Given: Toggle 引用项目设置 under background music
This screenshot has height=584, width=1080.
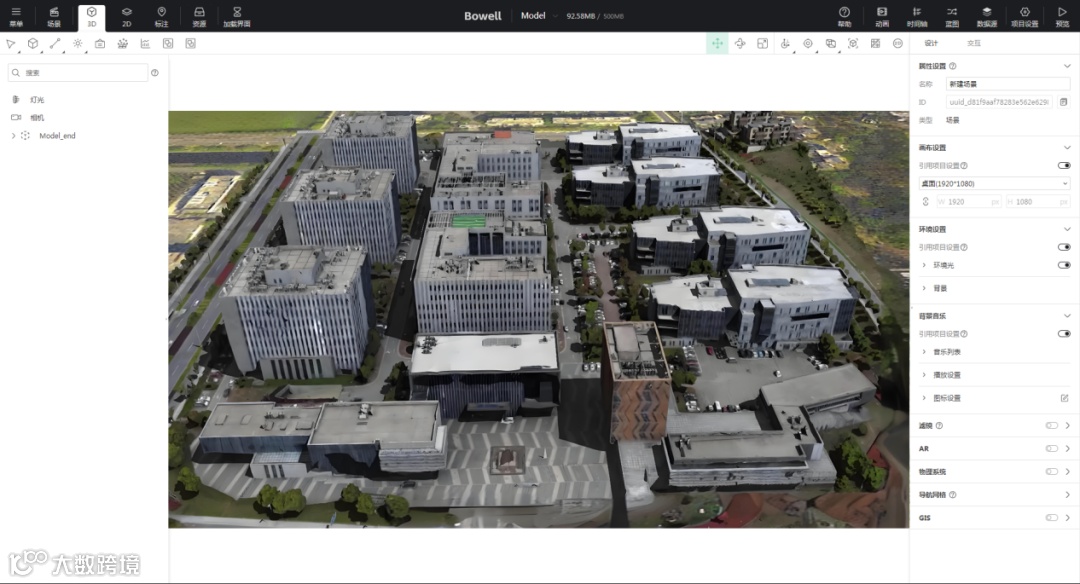Looking at the screenshot, I should tap(1064, 333).
